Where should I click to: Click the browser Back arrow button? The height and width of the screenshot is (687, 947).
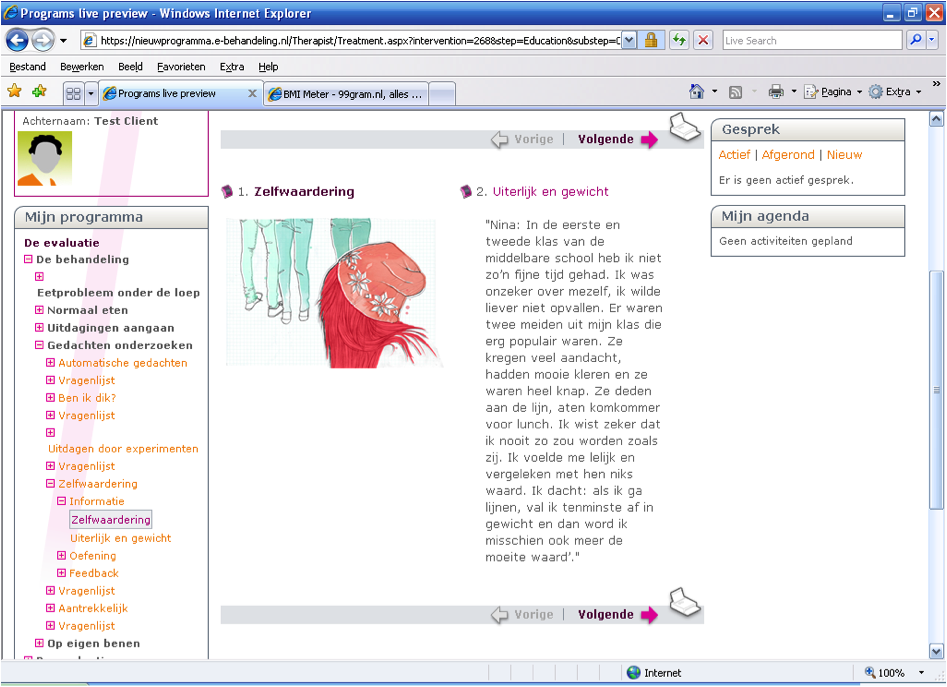pyautogui.click(x=17, y=40)
